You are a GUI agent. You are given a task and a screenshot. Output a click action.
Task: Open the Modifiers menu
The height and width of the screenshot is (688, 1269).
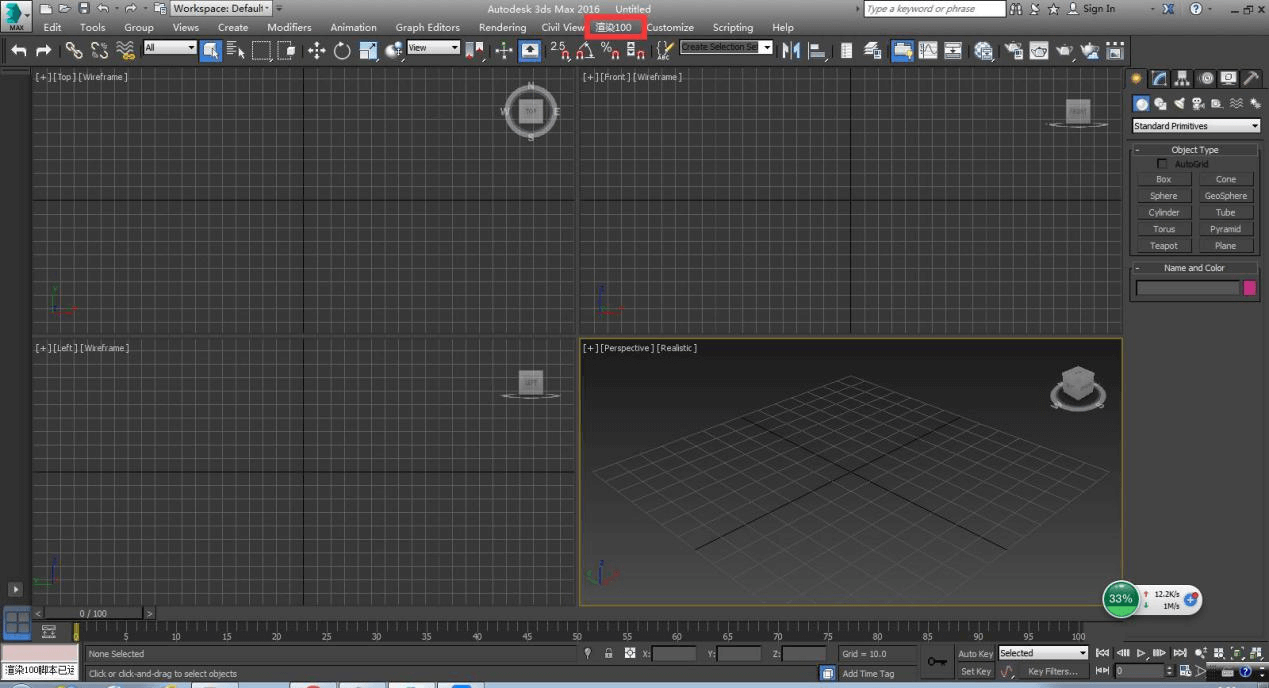click(289, 27)
